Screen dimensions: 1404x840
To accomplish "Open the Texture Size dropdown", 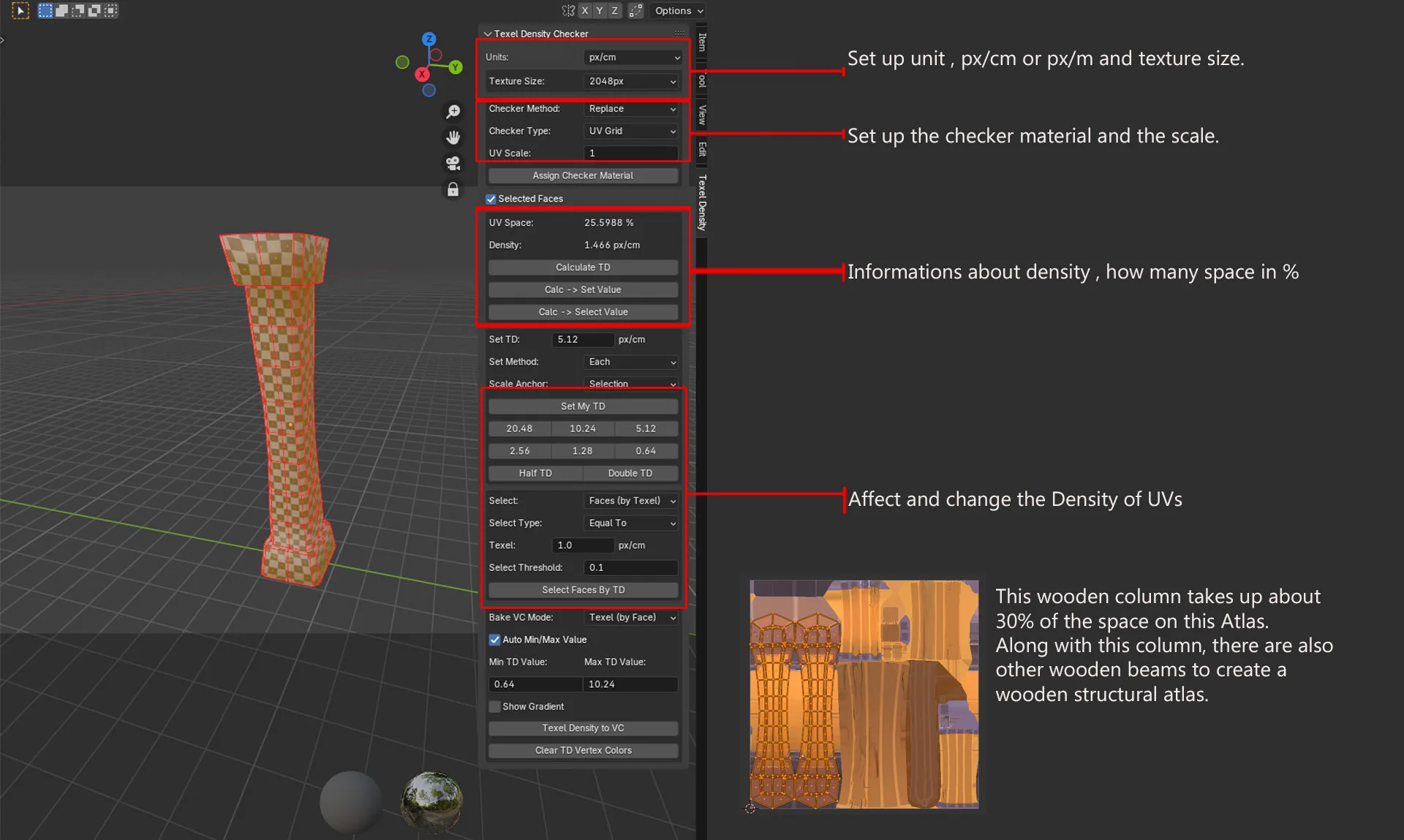I will (x=632, y=81).
